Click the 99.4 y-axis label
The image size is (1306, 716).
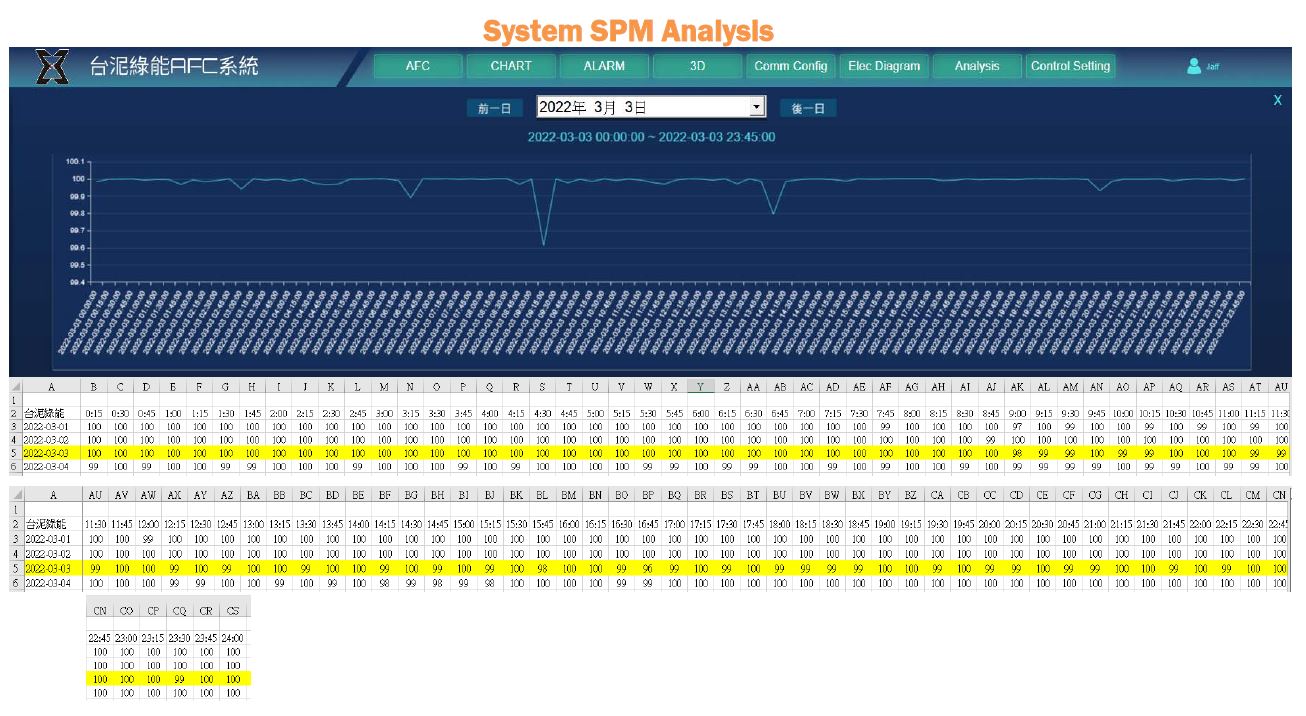point(75,282)
